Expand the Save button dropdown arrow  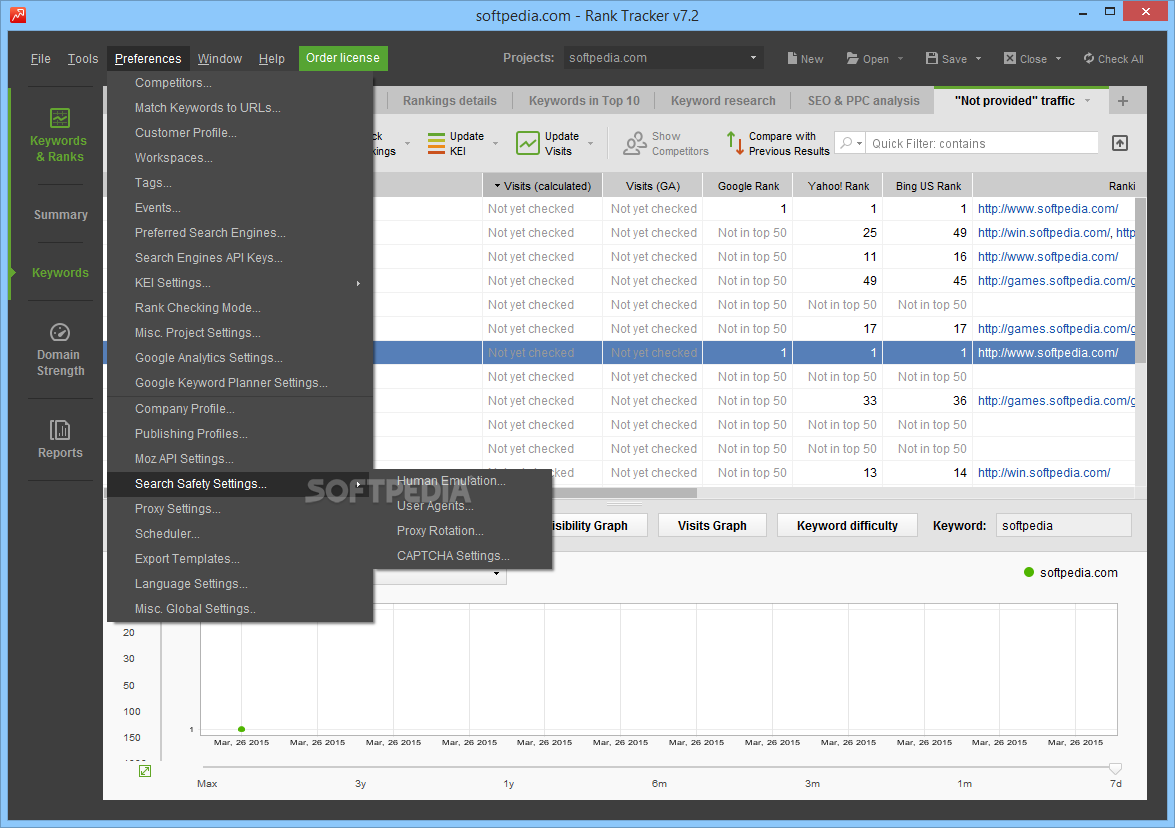pyautogui.click(x=978, y=58)
